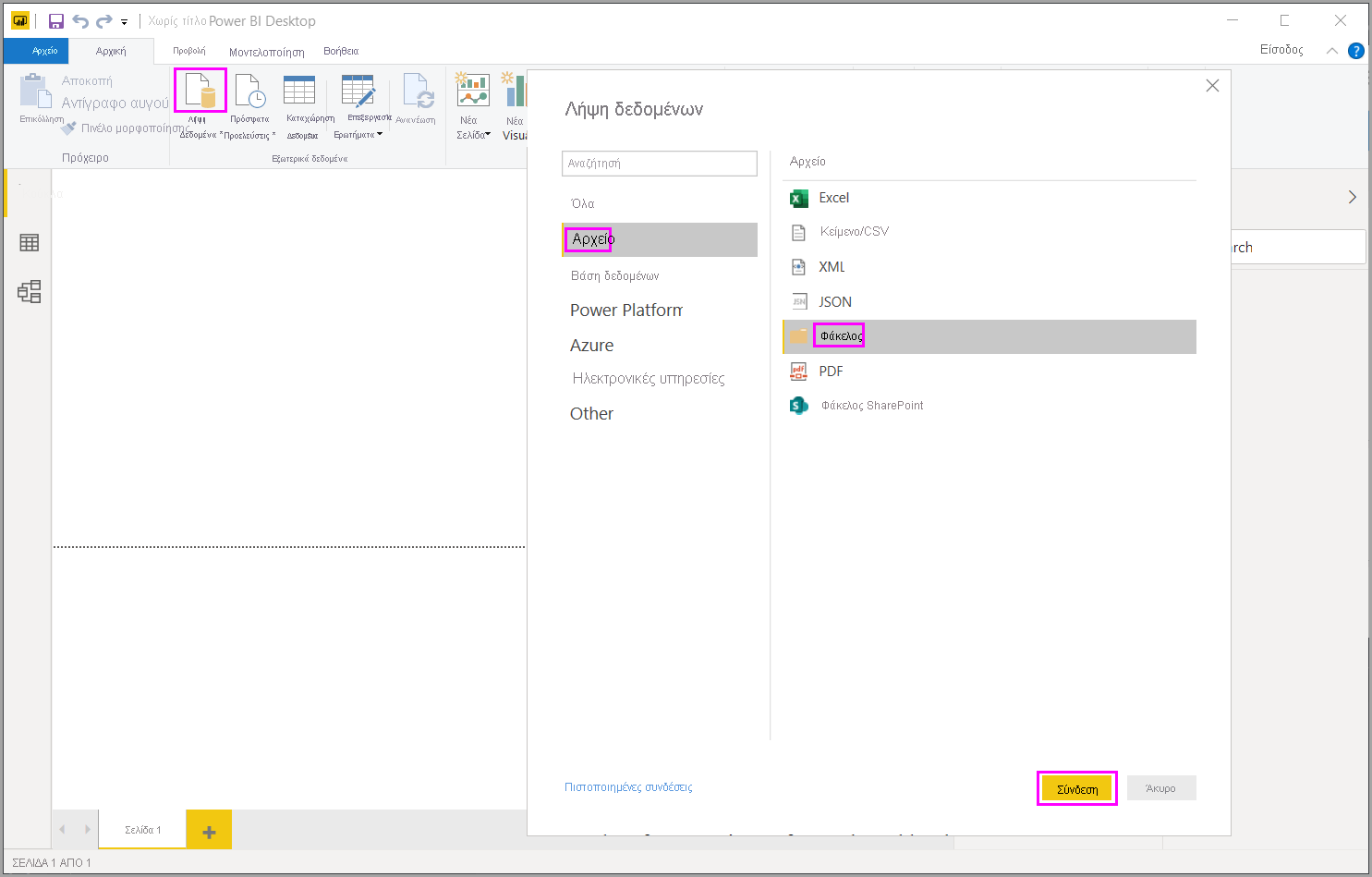Open the Quick Access Toolbar customize dropdown
Screen dimensions: 1372x877
click(x=124, y=22)
